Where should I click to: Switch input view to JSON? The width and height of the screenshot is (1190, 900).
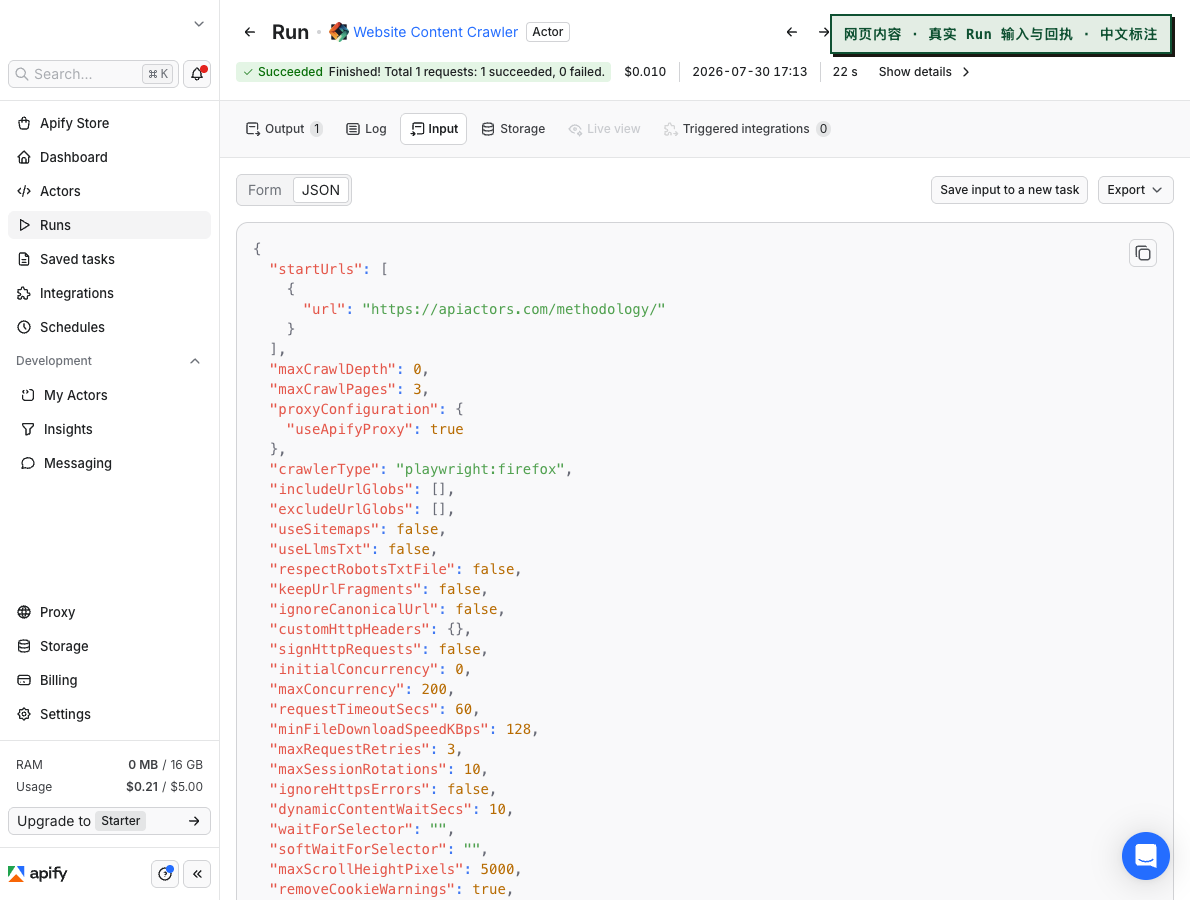pyautogui.click(x=321, y=190)
